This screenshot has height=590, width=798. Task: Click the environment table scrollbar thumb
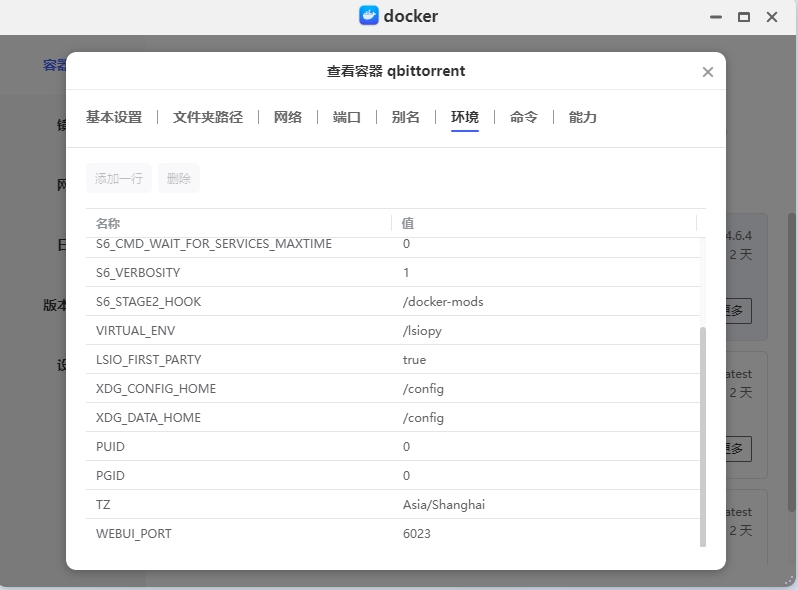703,437
